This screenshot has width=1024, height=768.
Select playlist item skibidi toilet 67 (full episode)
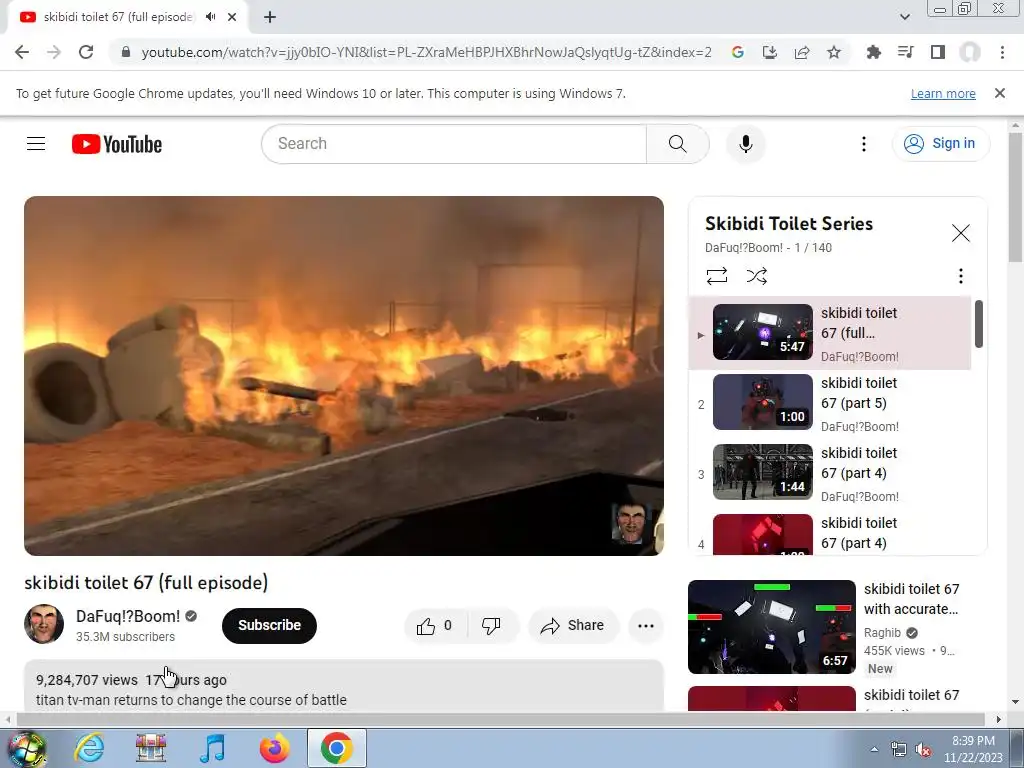point(830,332)
